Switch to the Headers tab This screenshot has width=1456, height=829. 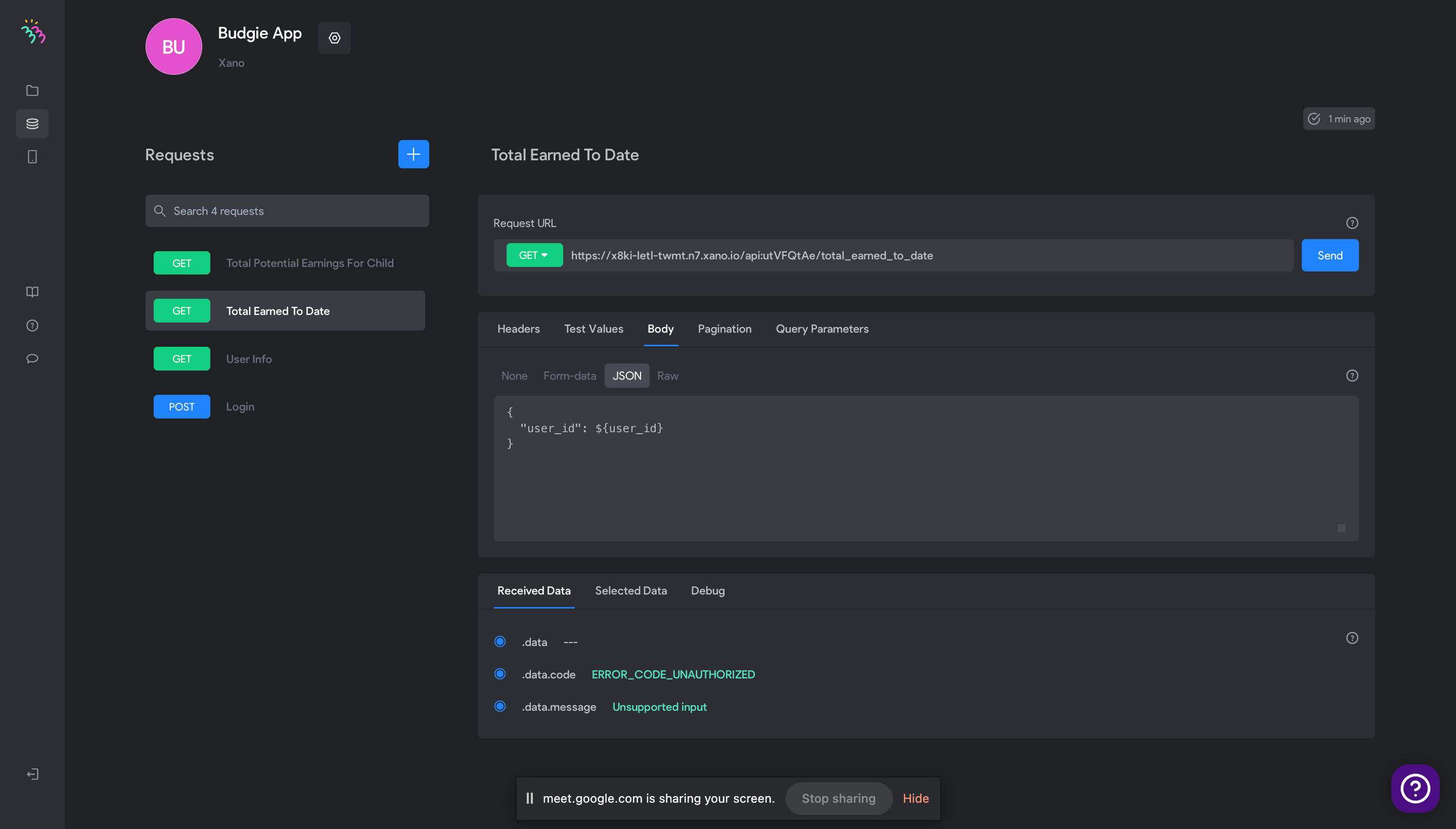tap(518, 329)
